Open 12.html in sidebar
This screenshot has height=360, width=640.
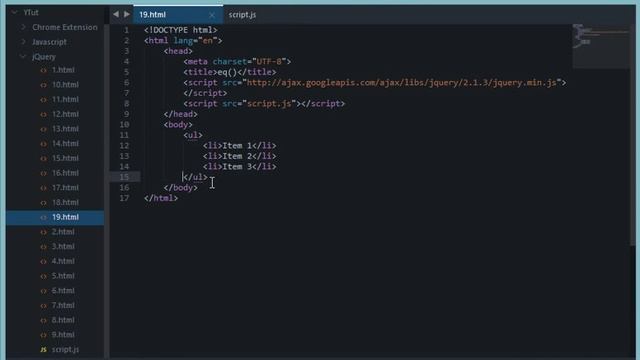(65, 114)
